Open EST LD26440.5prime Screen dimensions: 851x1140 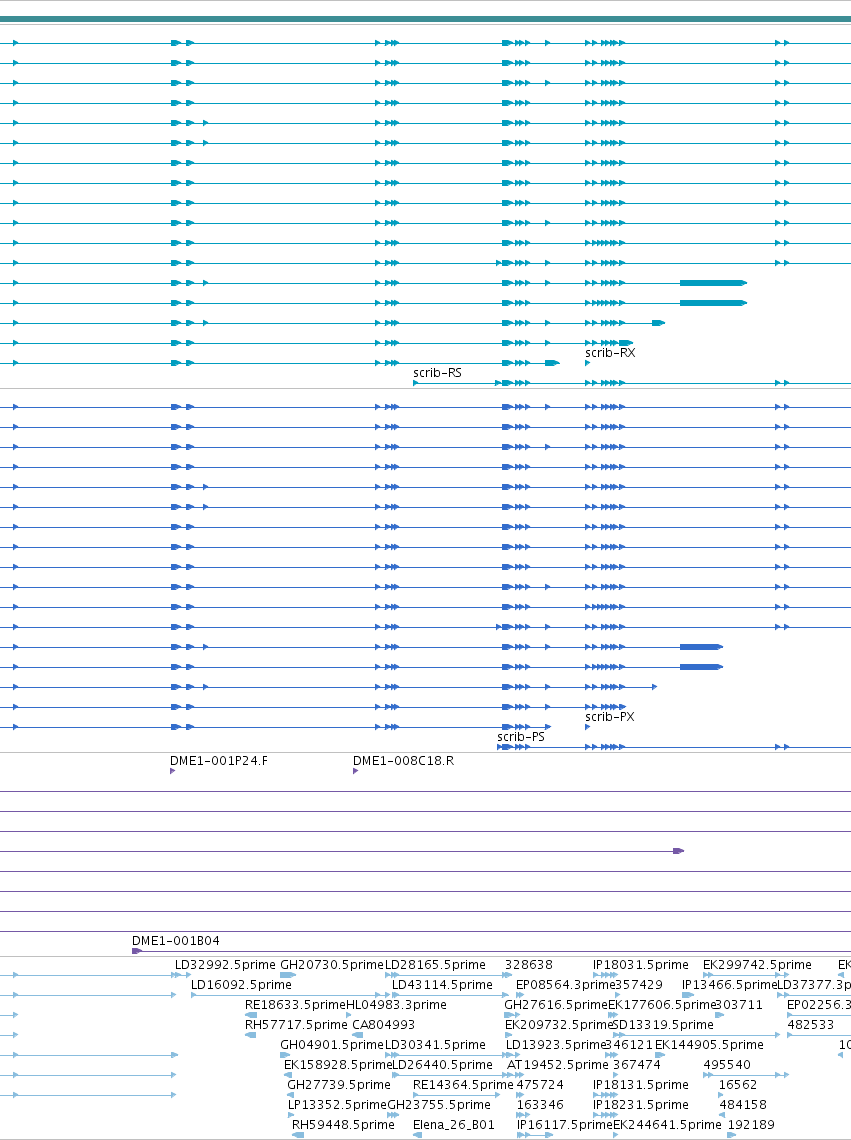[442, 1064]
